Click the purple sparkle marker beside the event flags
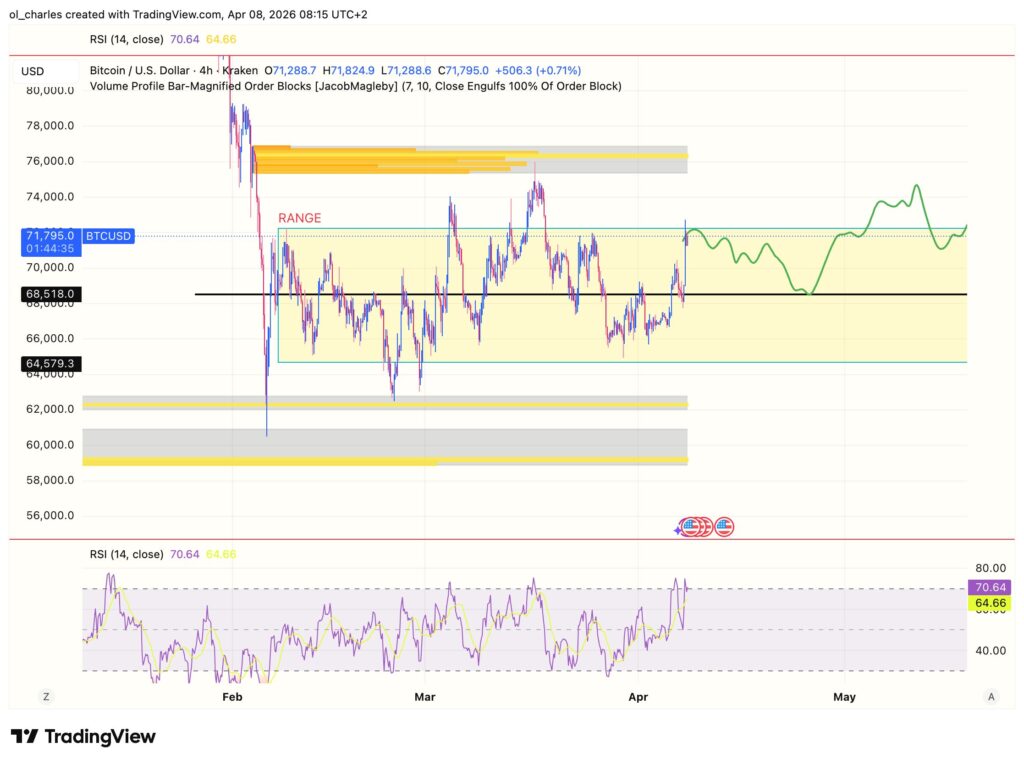 pos(678,528)
